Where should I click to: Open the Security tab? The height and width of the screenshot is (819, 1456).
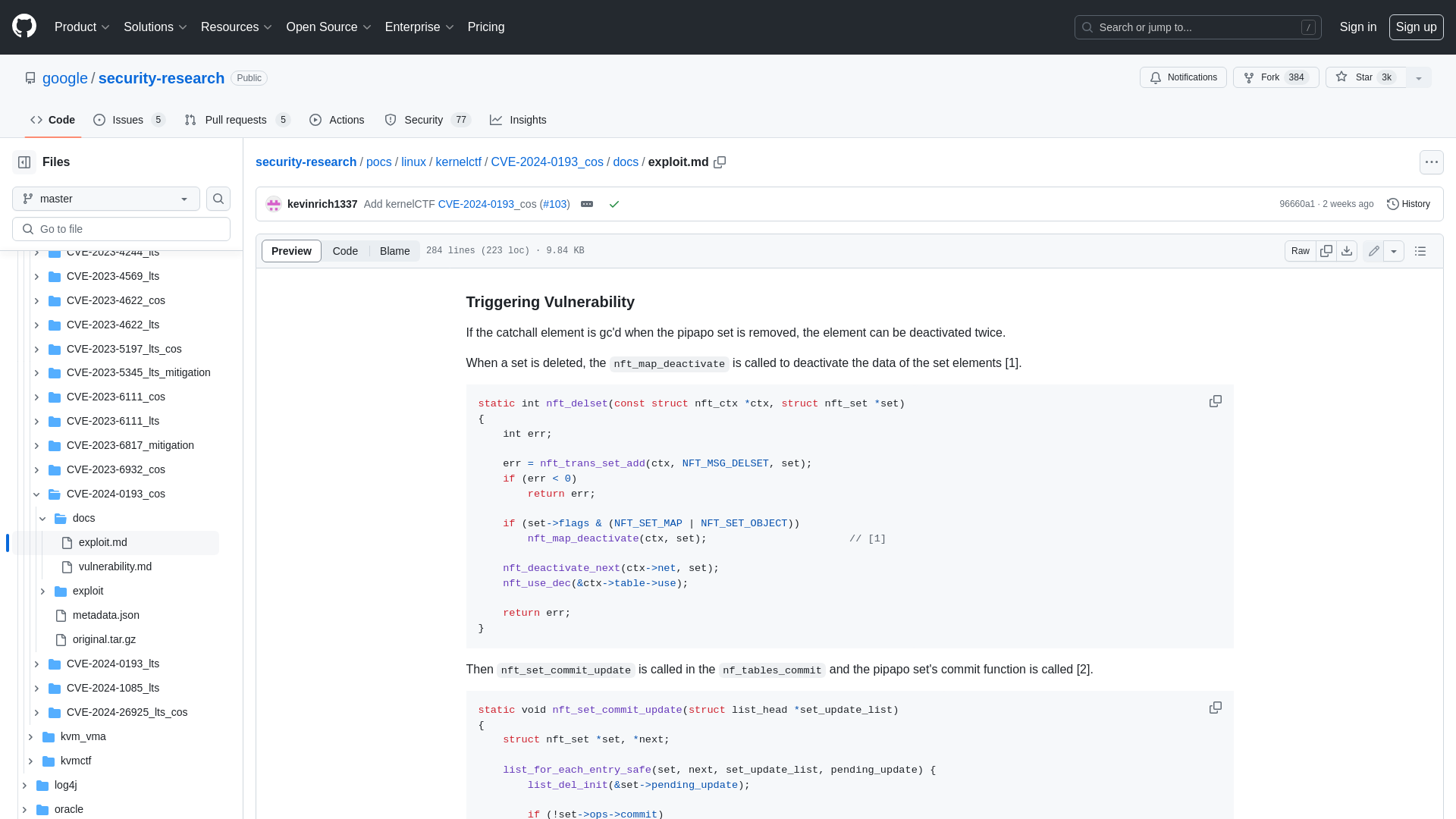428,120
